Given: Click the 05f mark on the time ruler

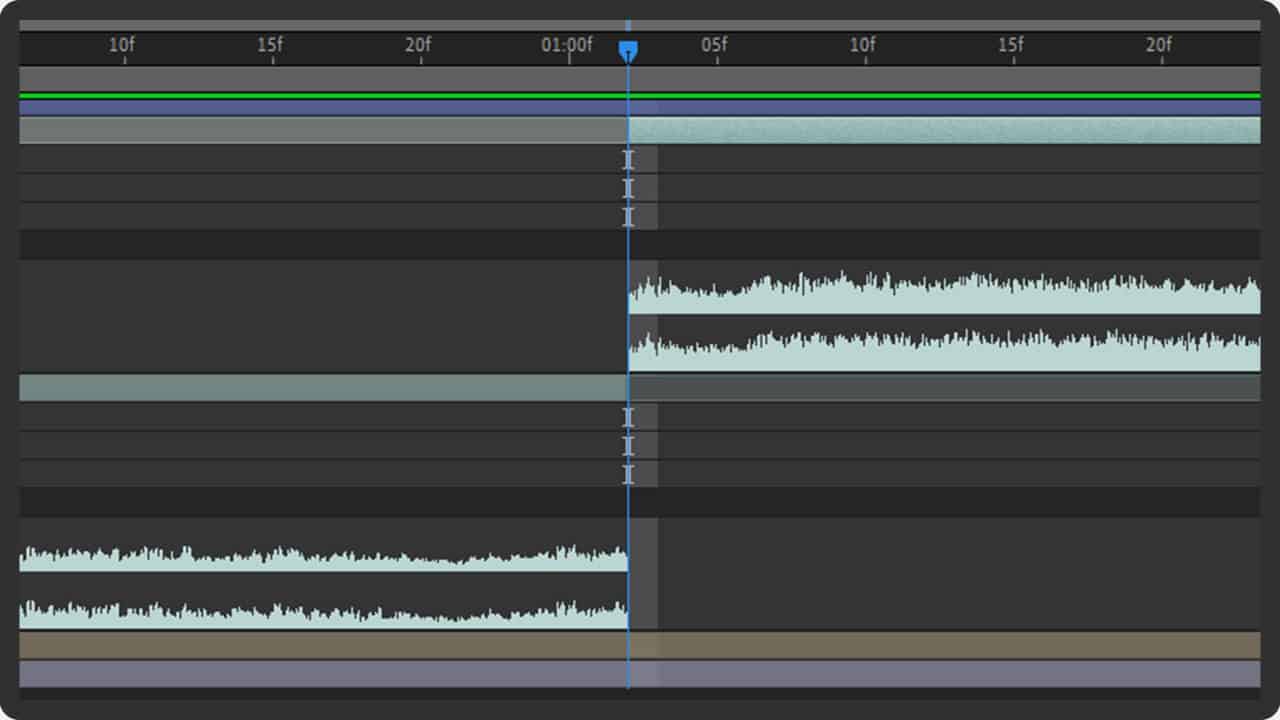Looking at the screenshot, I should [714, 46].
